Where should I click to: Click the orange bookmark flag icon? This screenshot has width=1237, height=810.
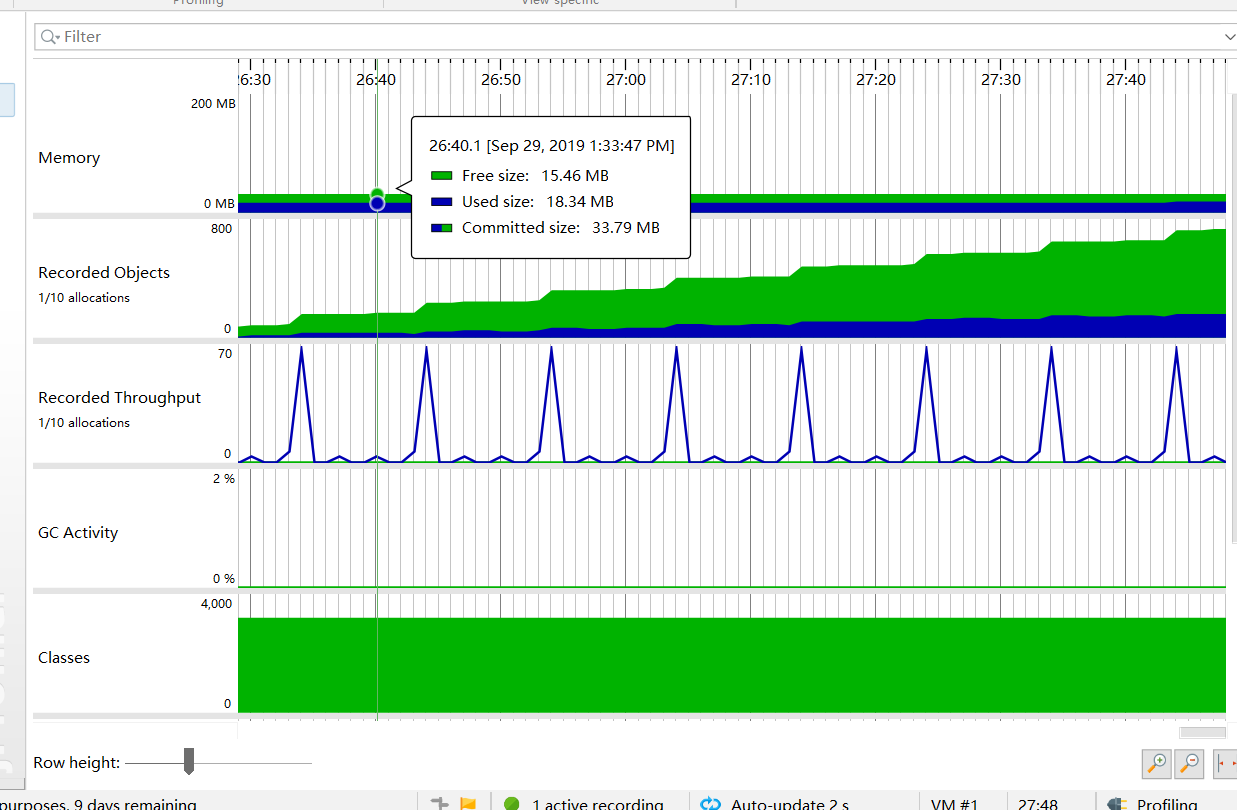coord(467,803)
